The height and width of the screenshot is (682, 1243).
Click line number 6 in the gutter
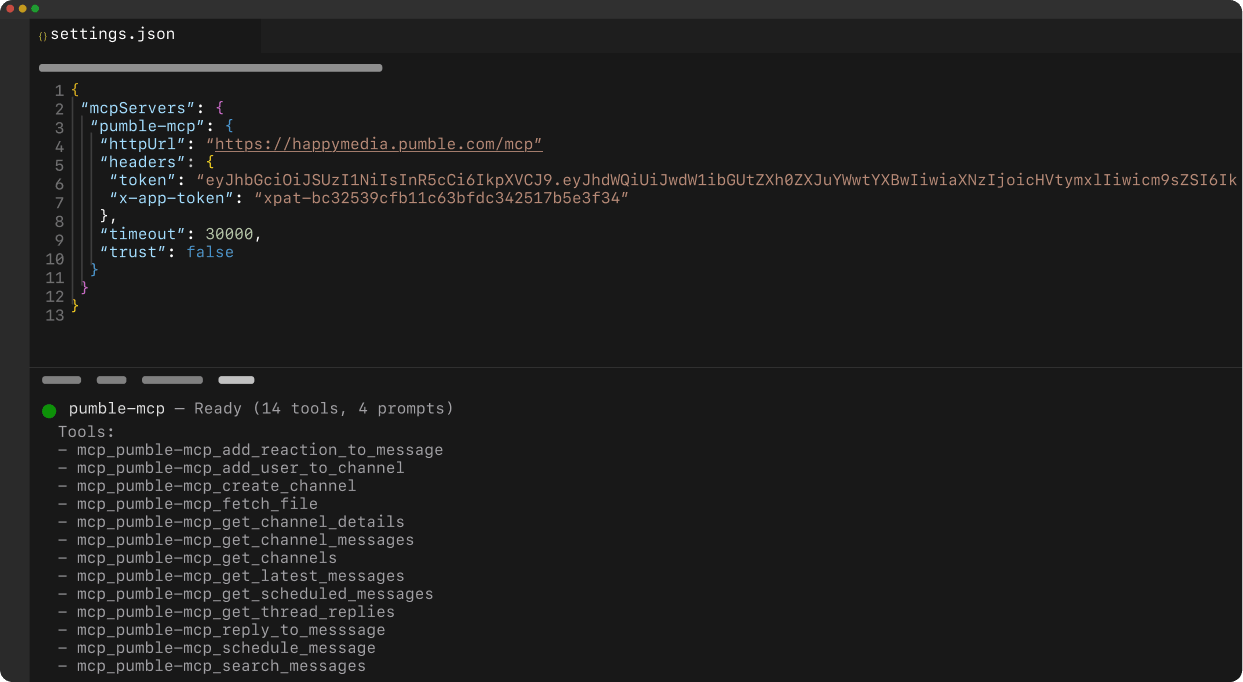[59, 185]
